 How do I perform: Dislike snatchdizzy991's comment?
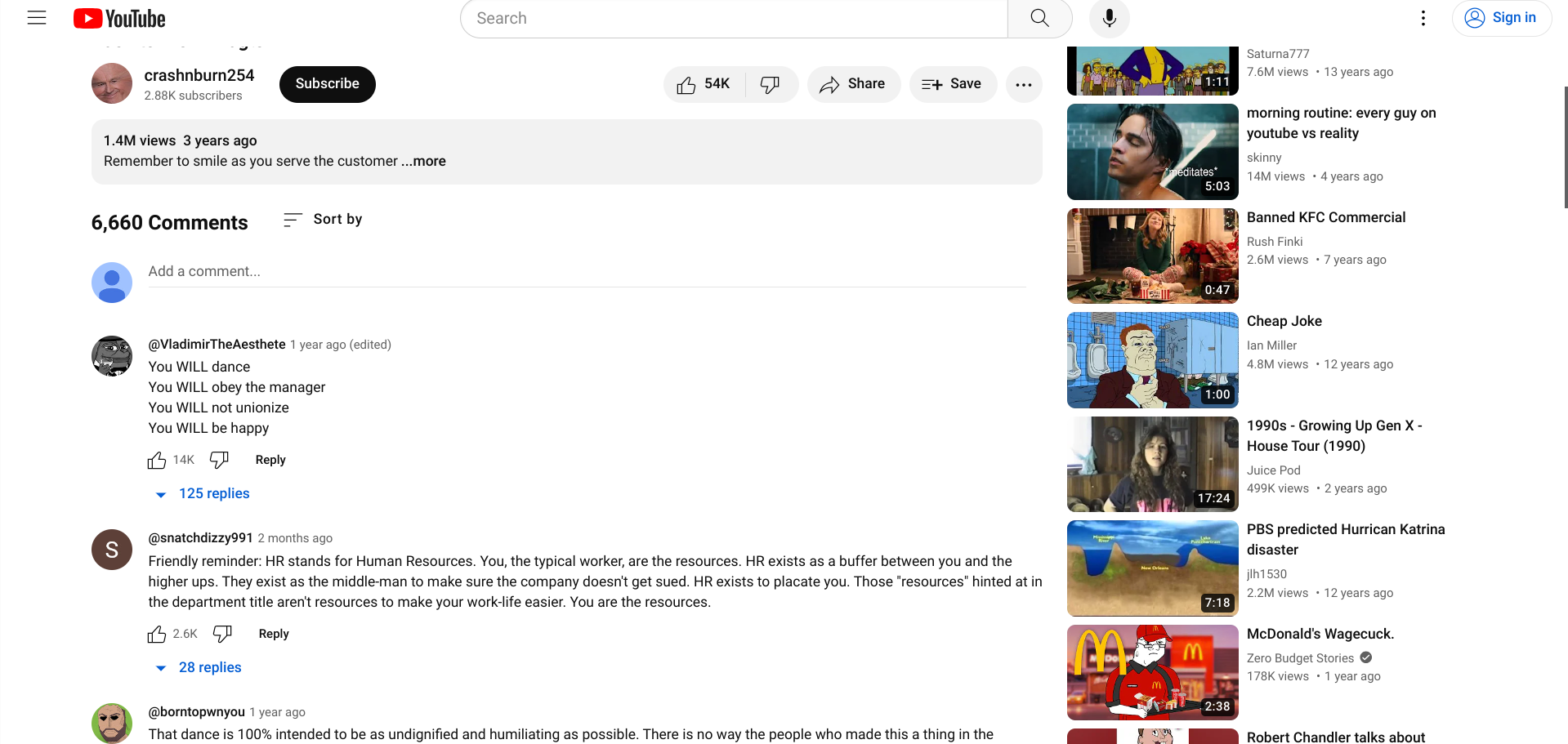(x=222, y=634)
